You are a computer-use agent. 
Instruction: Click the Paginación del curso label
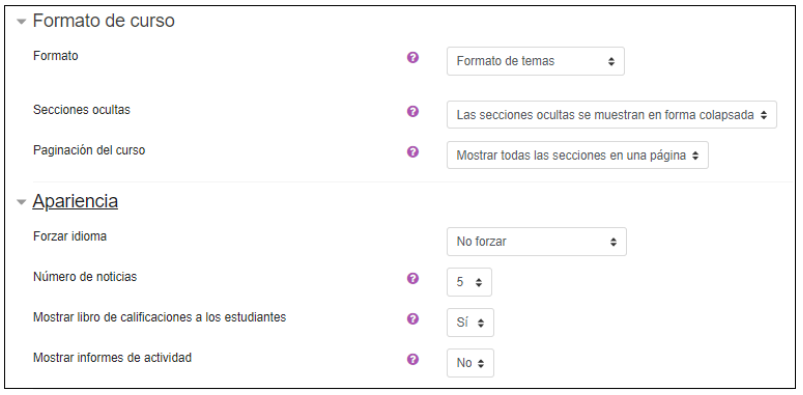click(89, 150)
